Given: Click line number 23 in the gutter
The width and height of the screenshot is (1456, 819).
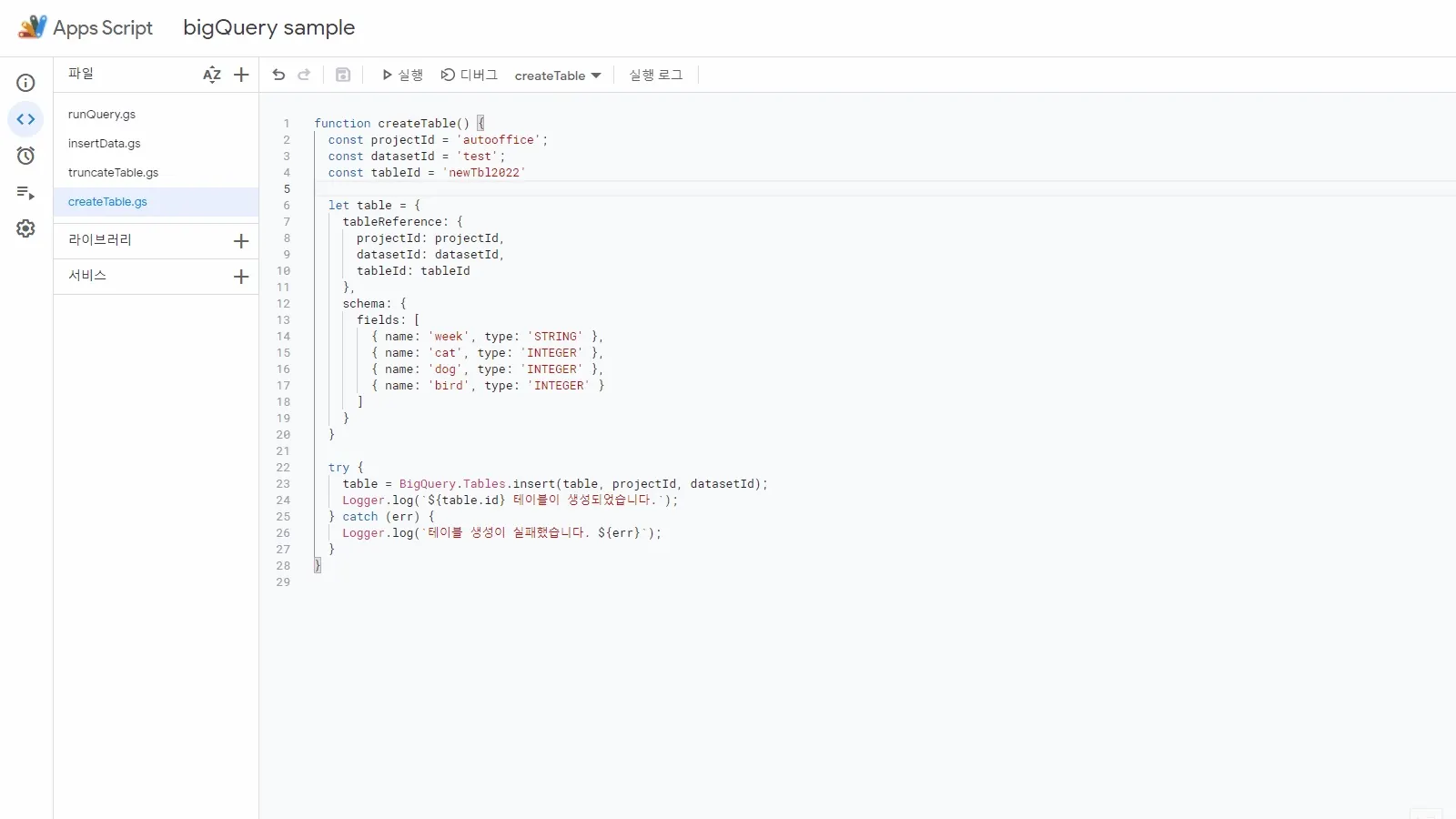Looking at the screenshot, I should point(283,484).
